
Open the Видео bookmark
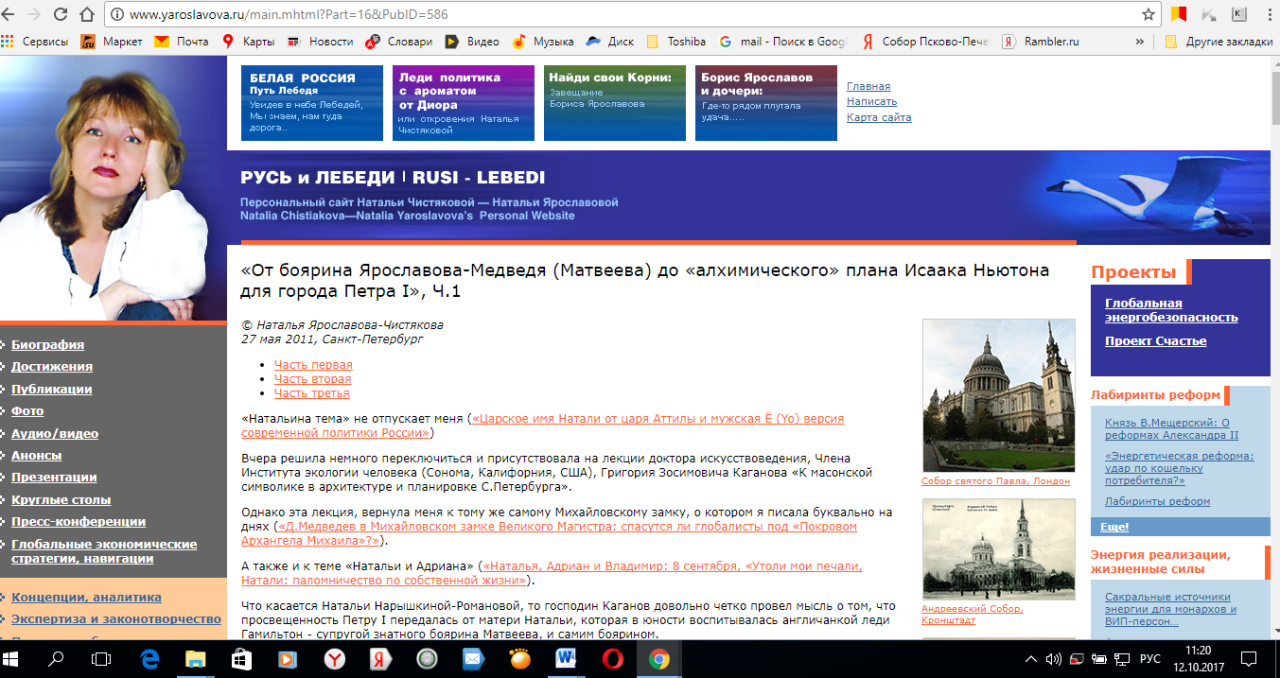click(472, 42)
